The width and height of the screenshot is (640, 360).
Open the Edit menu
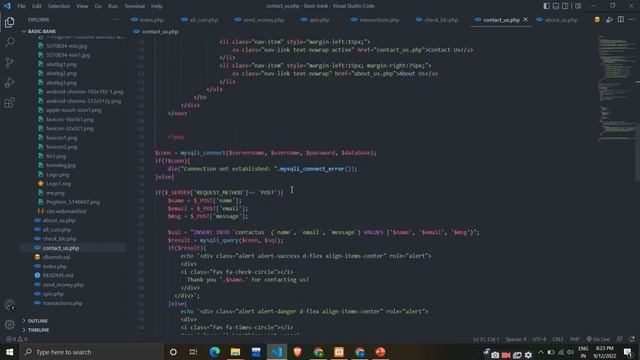tap(37, 6)
